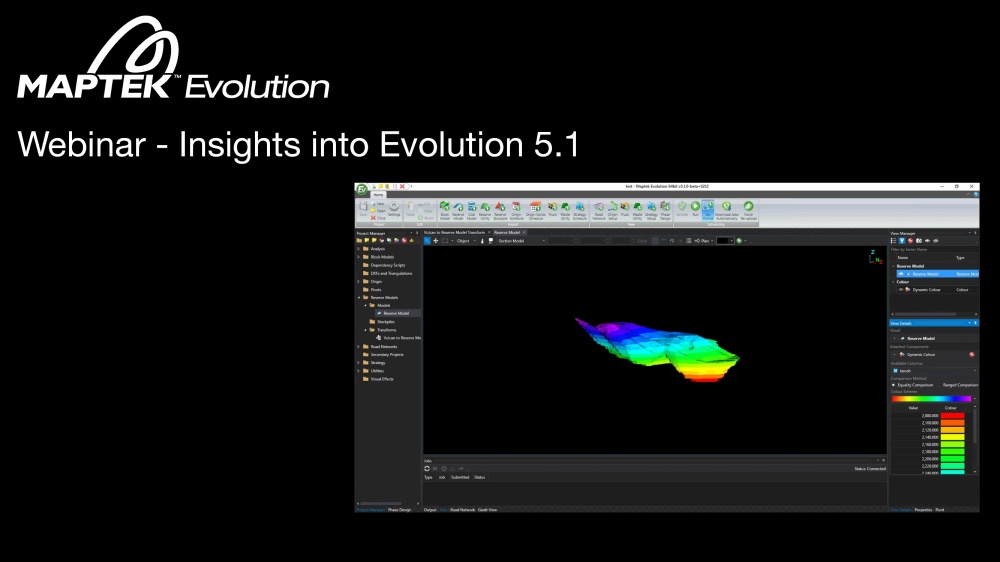Select Equality Comparison radio option

[912, 385]
